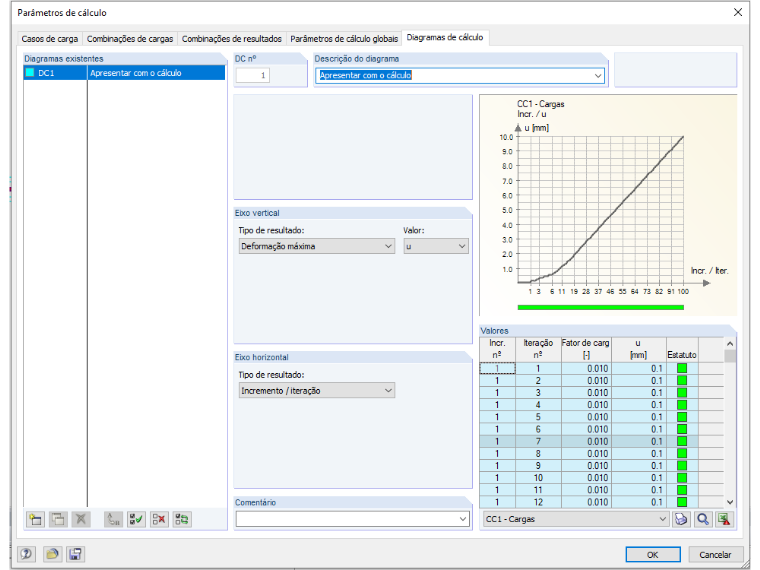Click the values table scroll down arrow
This screenshot has width=760, height=570.
tap(730, 502)
